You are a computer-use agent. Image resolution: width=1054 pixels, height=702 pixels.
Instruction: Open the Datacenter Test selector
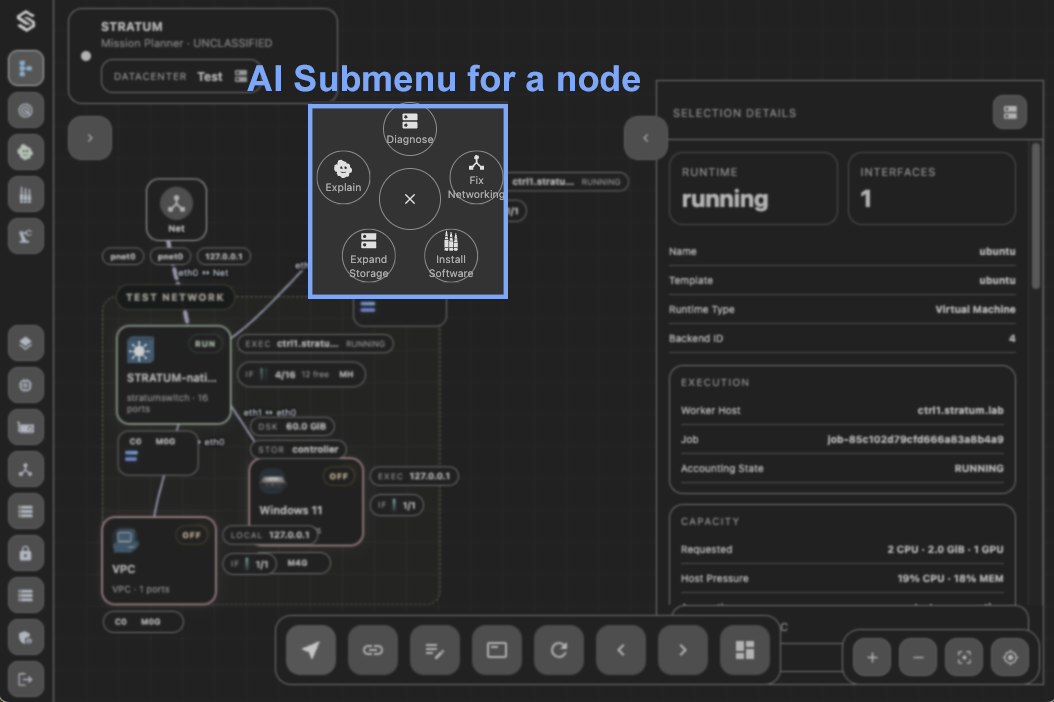point(180,77)
